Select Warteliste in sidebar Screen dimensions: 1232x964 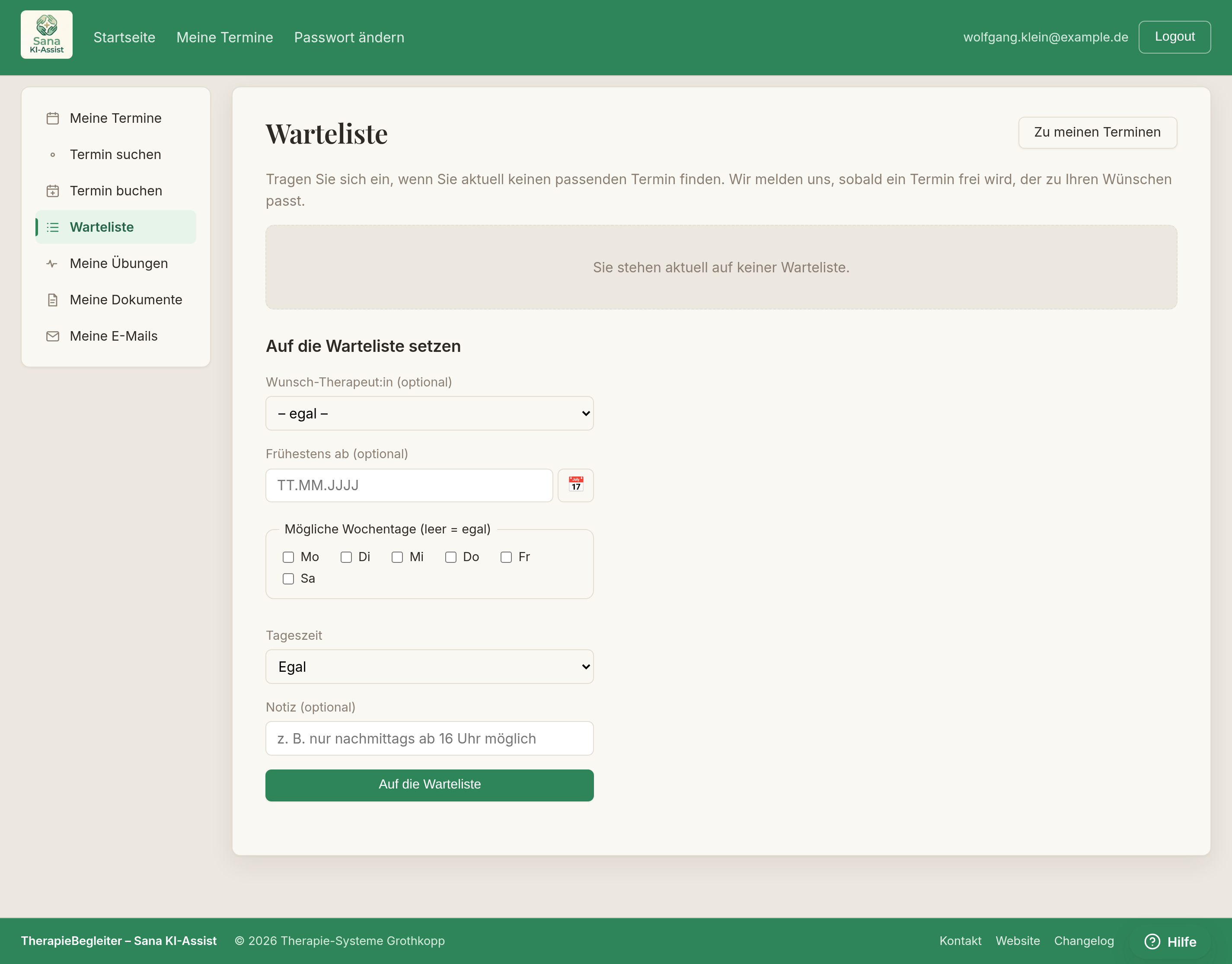116,227
